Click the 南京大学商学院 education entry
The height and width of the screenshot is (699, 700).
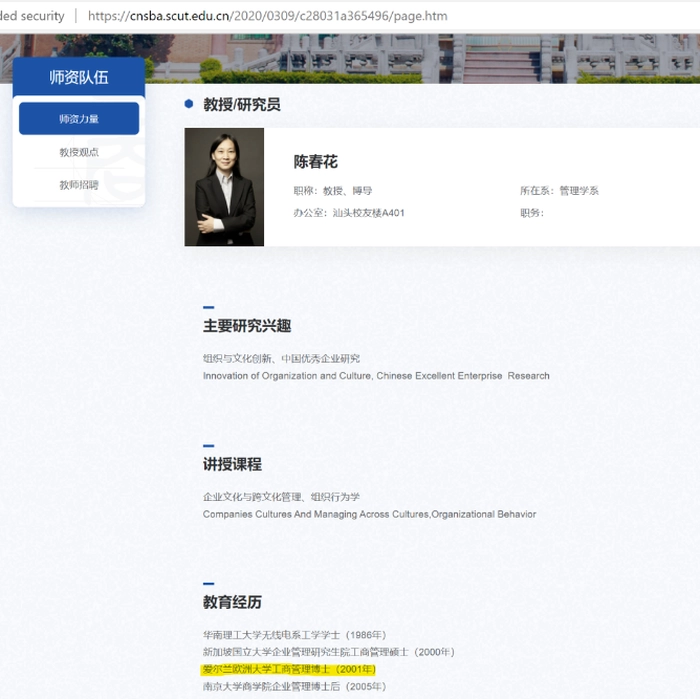click(294, 687)
